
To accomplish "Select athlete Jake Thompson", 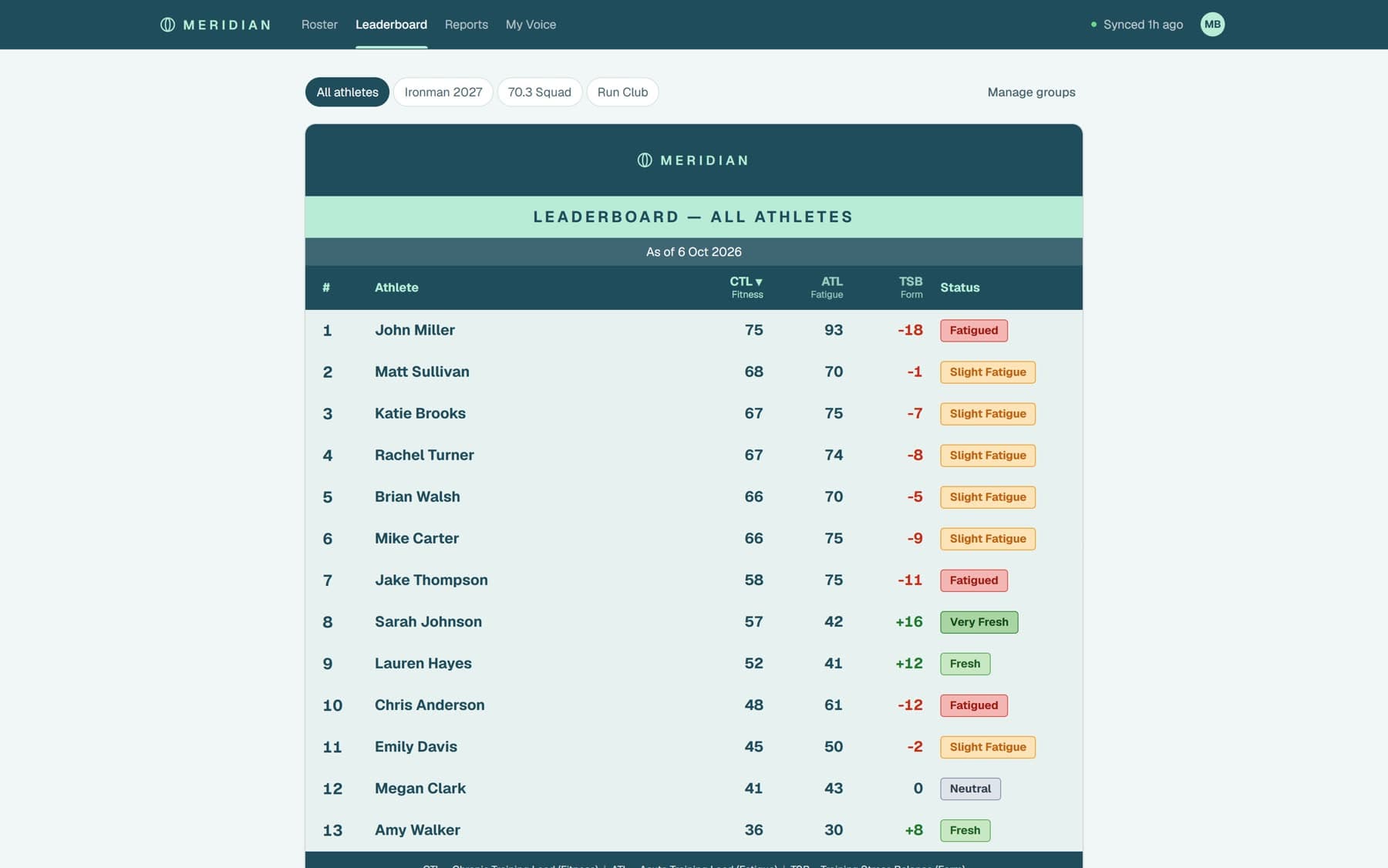I will [x=431, y=580].
